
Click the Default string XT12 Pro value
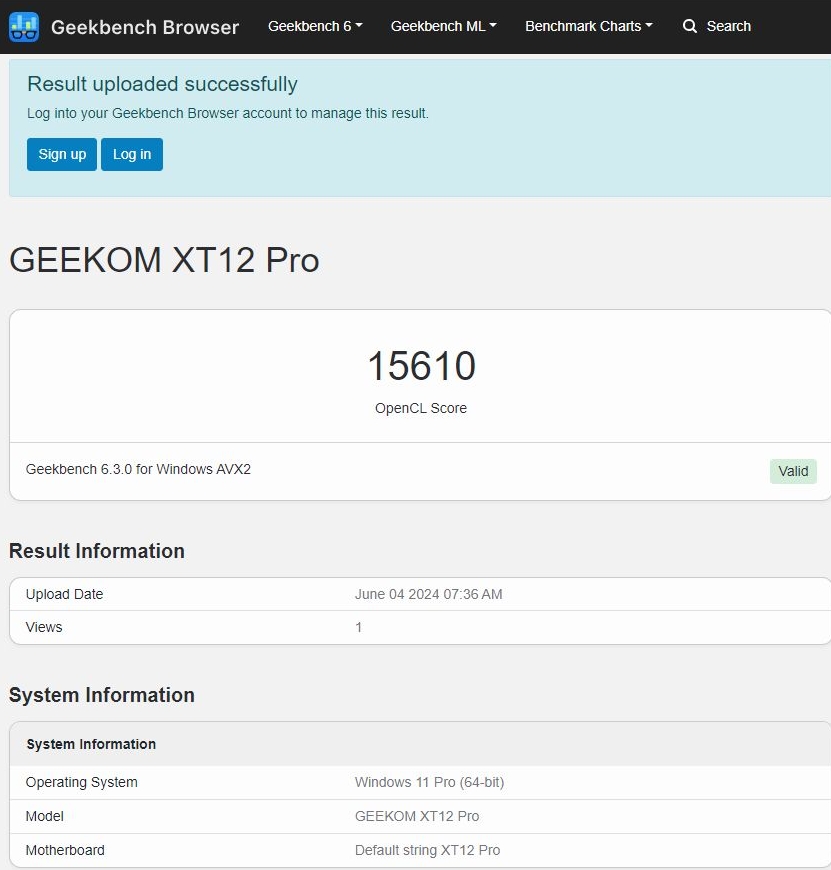point(427,850)
